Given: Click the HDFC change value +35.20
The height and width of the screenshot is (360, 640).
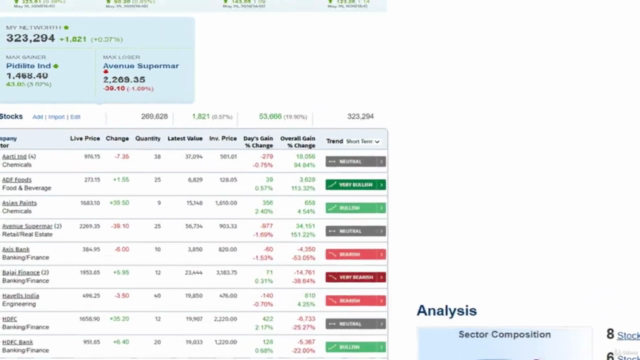Looking at the screenshot, I should tap(119, 319).
